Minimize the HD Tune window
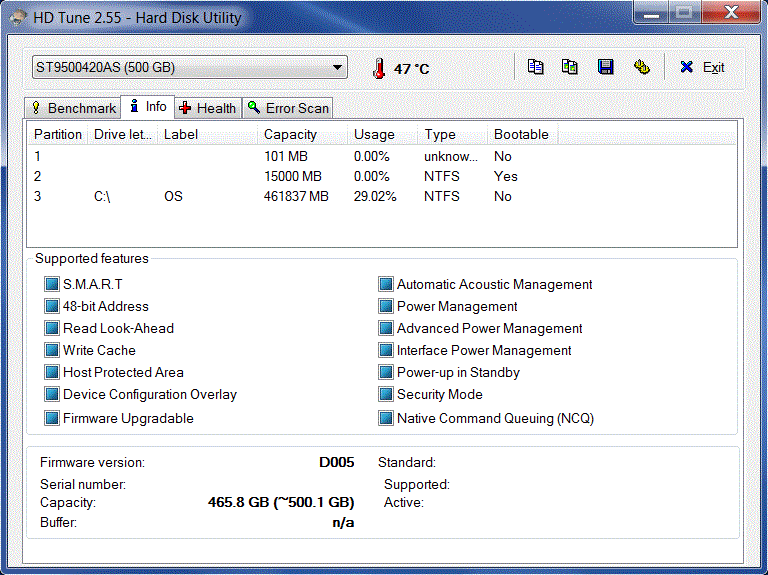Viewport: 768px width, 575px height. 651,13
